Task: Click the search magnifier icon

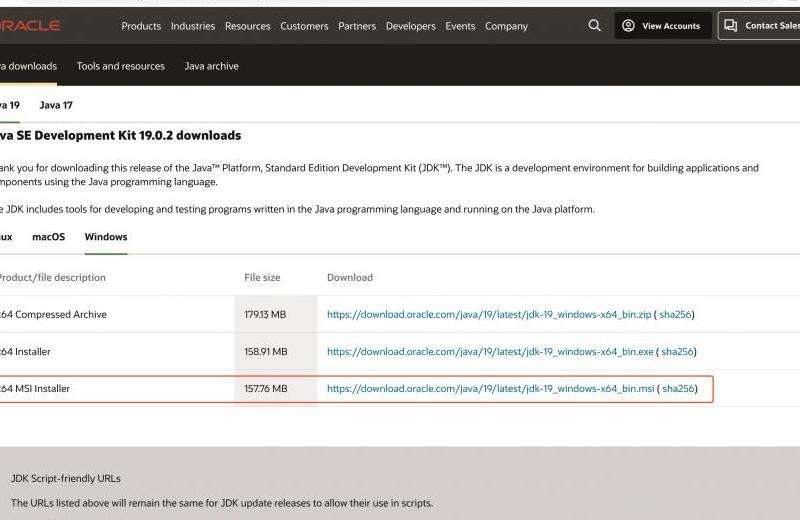Action: click(x=595, y=26)
